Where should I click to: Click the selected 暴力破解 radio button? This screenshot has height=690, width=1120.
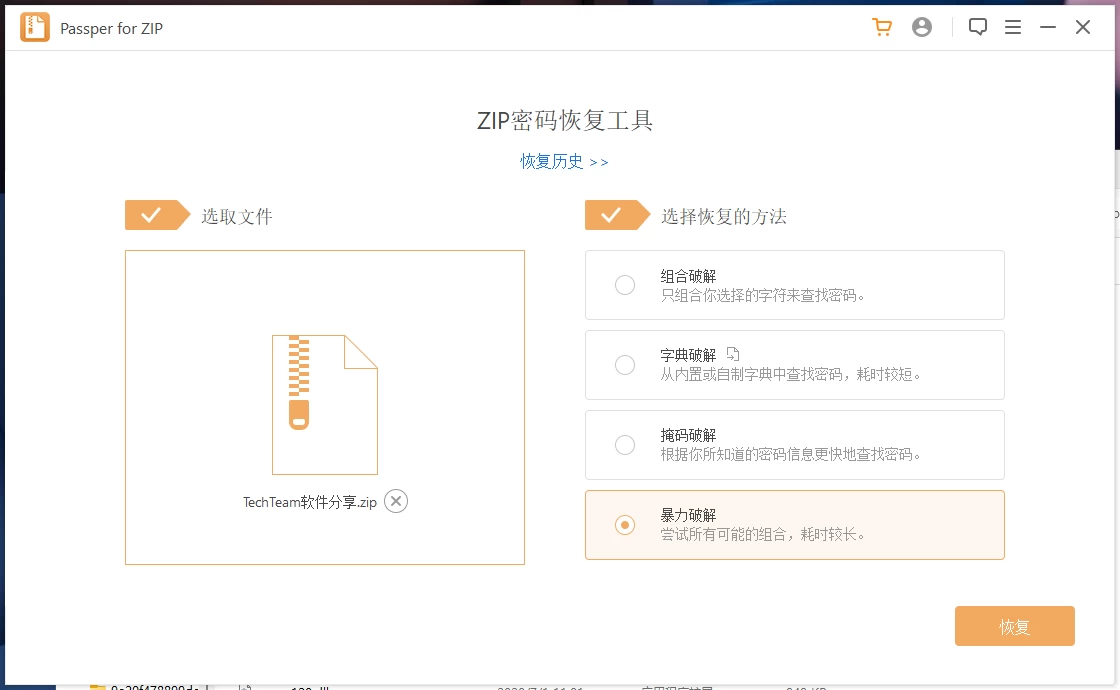[625, 525]
